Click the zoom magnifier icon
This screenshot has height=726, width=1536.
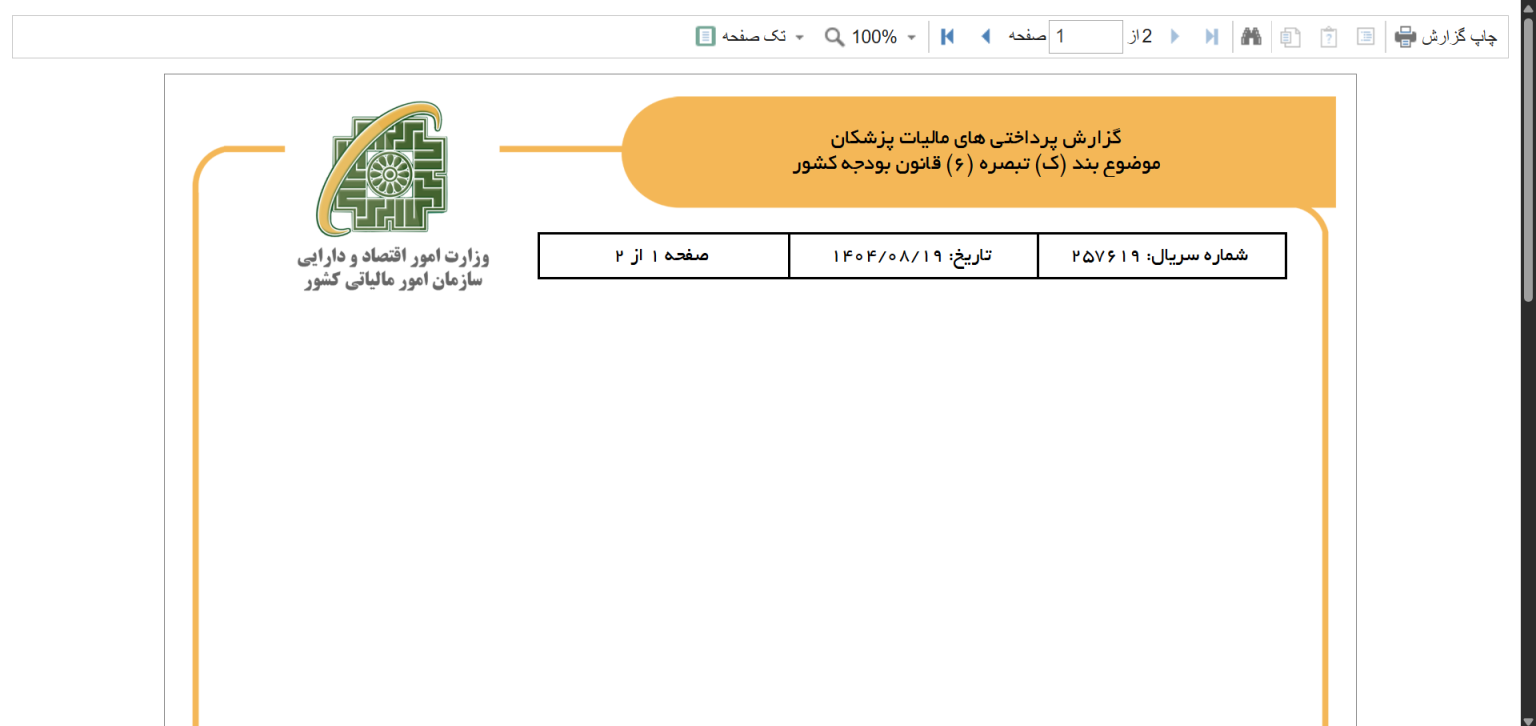click(834, 37)
